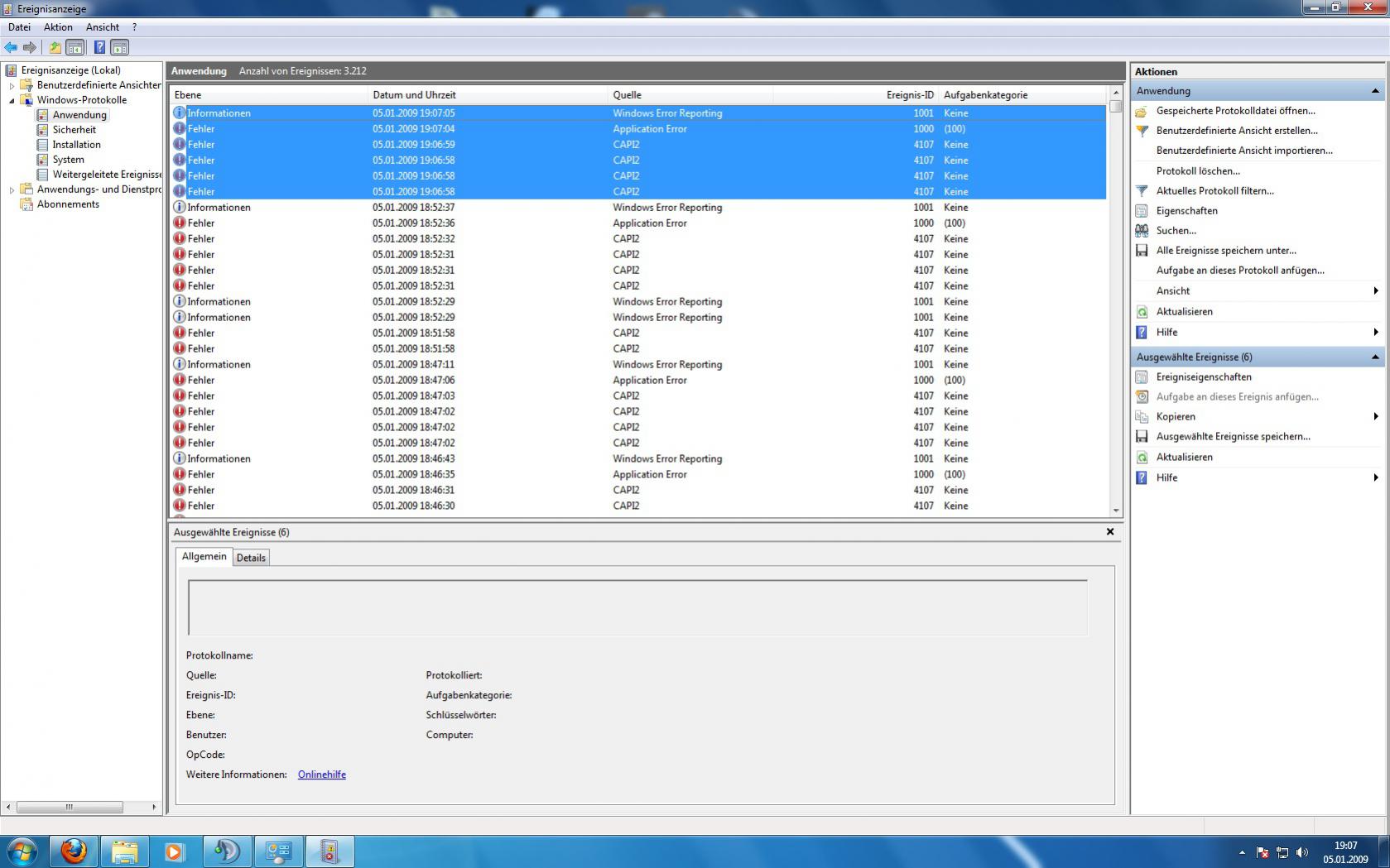Image resolution: width=1390 pixels, height=868 pixels.
Task: Click the blue Help toolbar icon
Action: pos(99,47)
